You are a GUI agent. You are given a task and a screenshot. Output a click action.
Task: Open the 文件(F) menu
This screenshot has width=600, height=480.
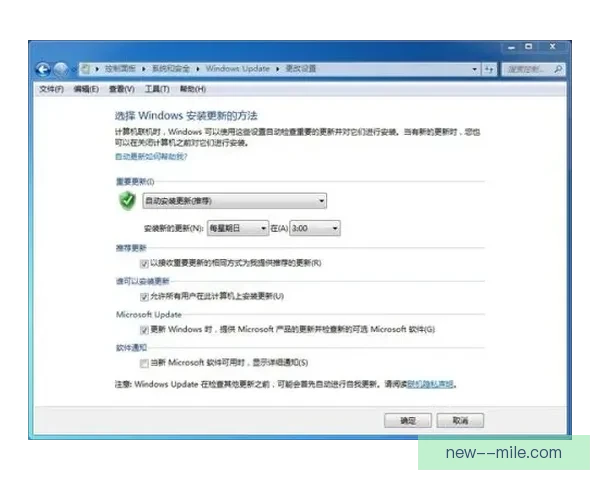(51, 89)
